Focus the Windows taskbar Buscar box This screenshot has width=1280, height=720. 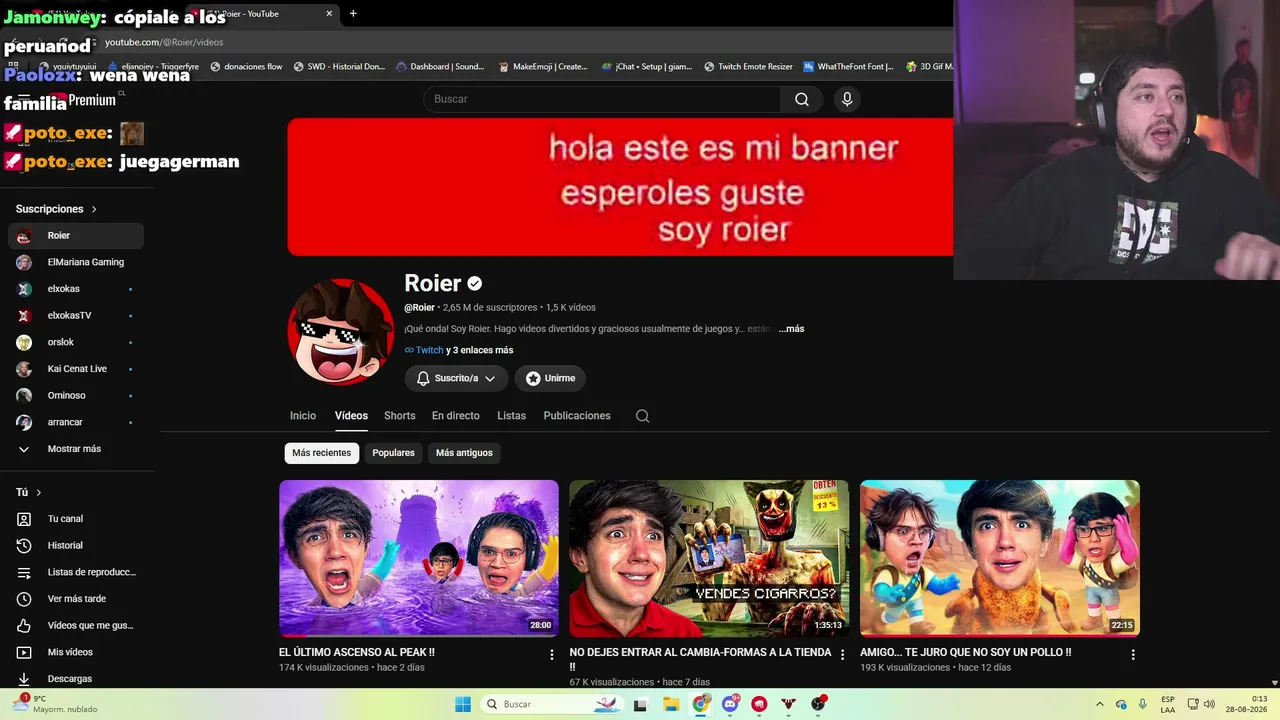tap(550, 704)
